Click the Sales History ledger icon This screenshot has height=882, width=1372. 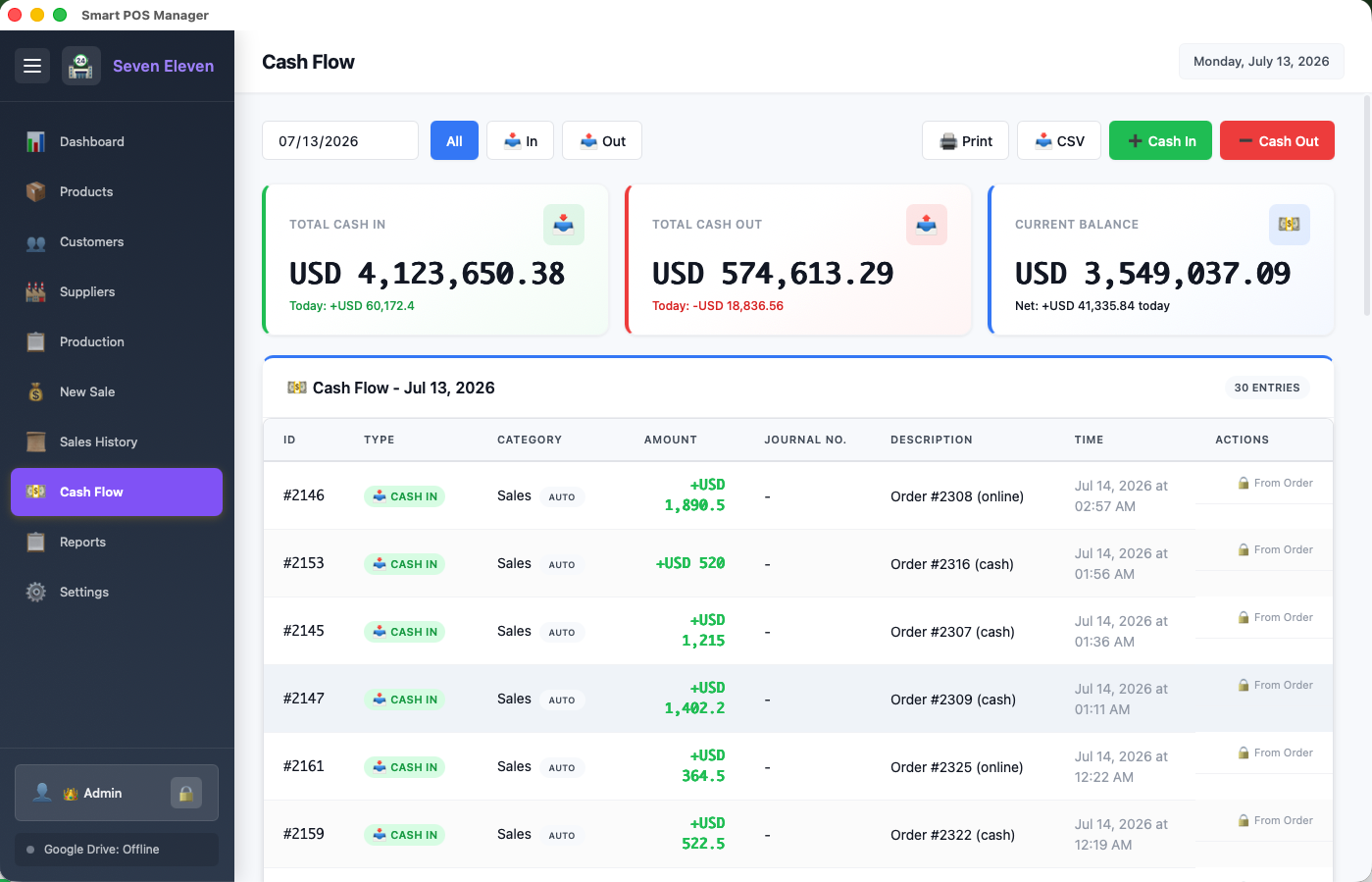point(36,441)
